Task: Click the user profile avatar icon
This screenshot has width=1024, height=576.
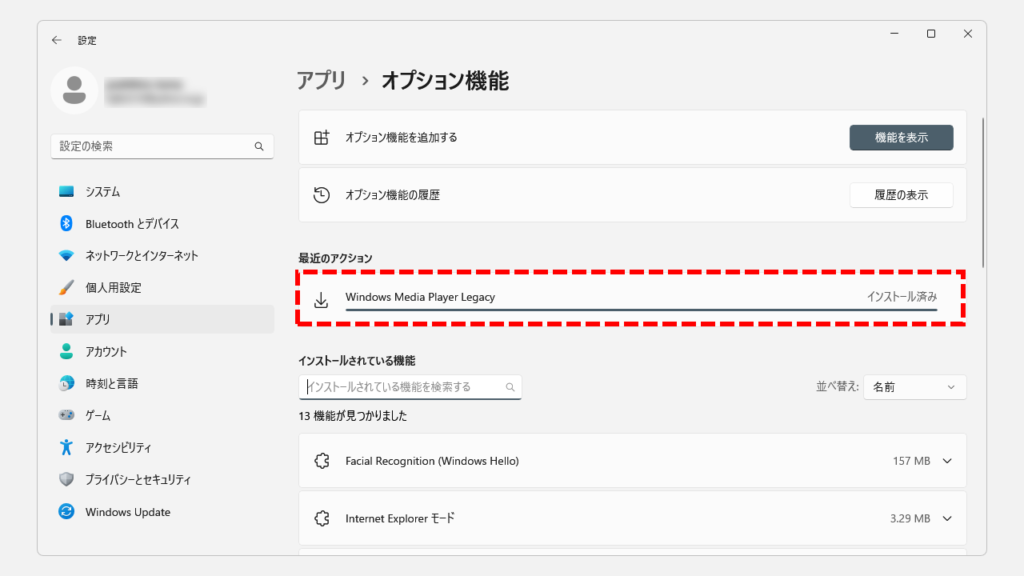Action: (74, 91)
